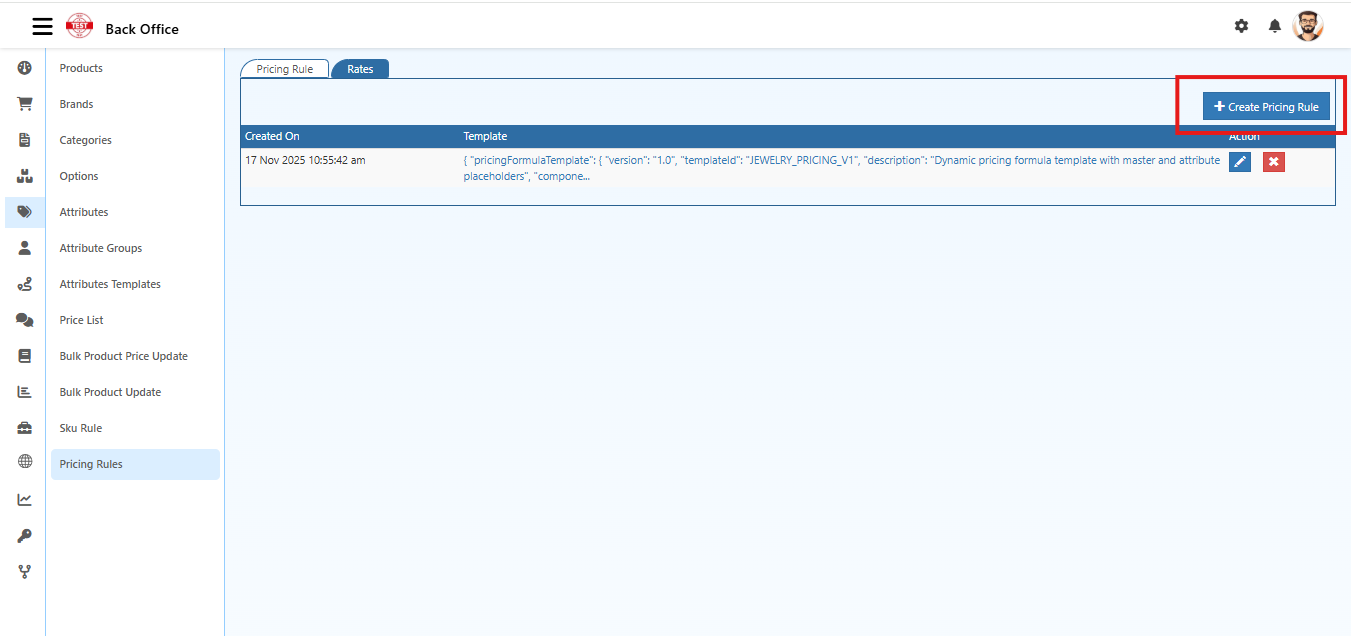
Task: Select Brands in the sidebar menu
Action: [76, 103]
